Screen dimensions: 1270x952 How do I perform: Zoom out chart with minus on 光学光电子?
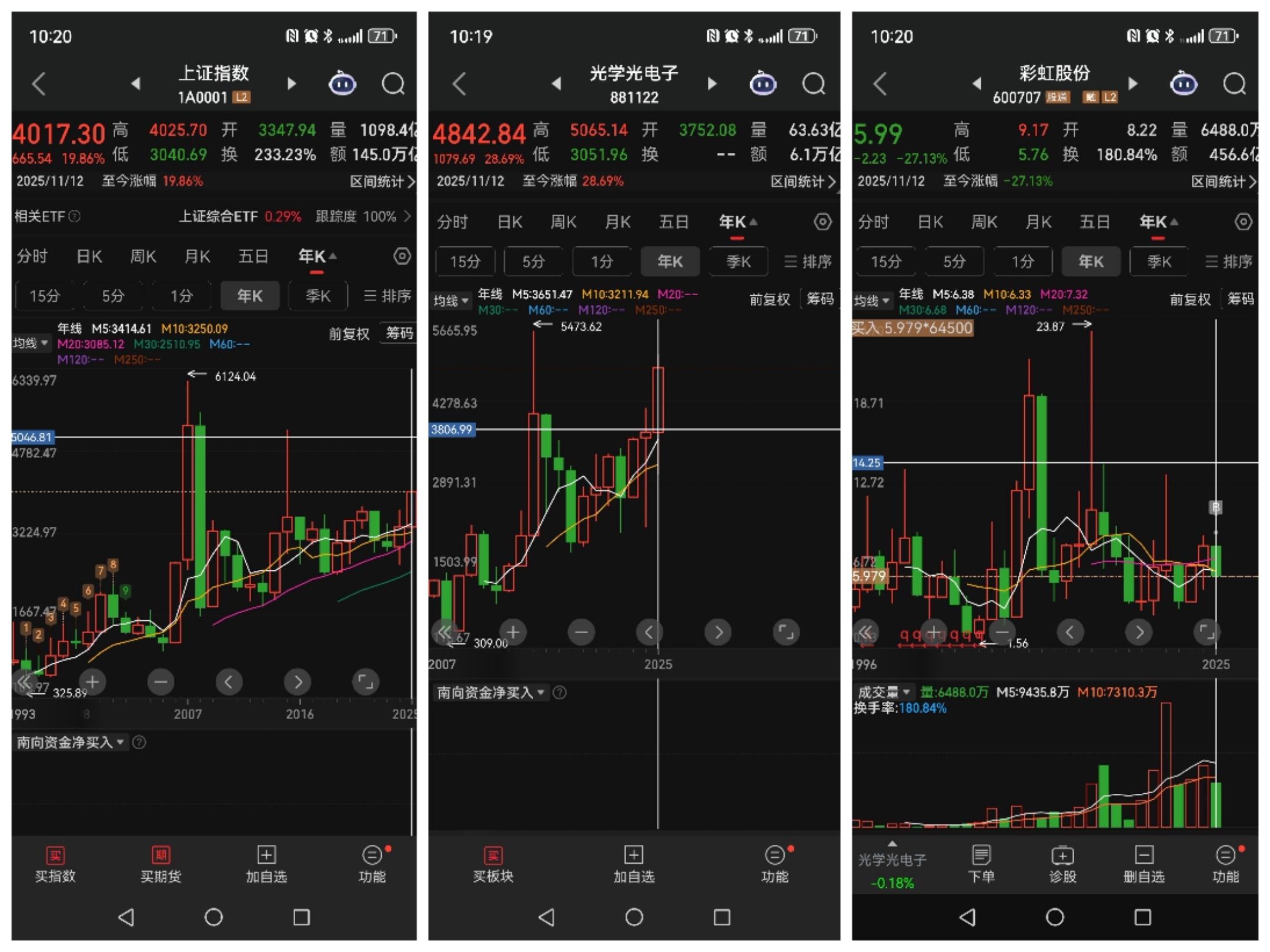click(581, 632)
